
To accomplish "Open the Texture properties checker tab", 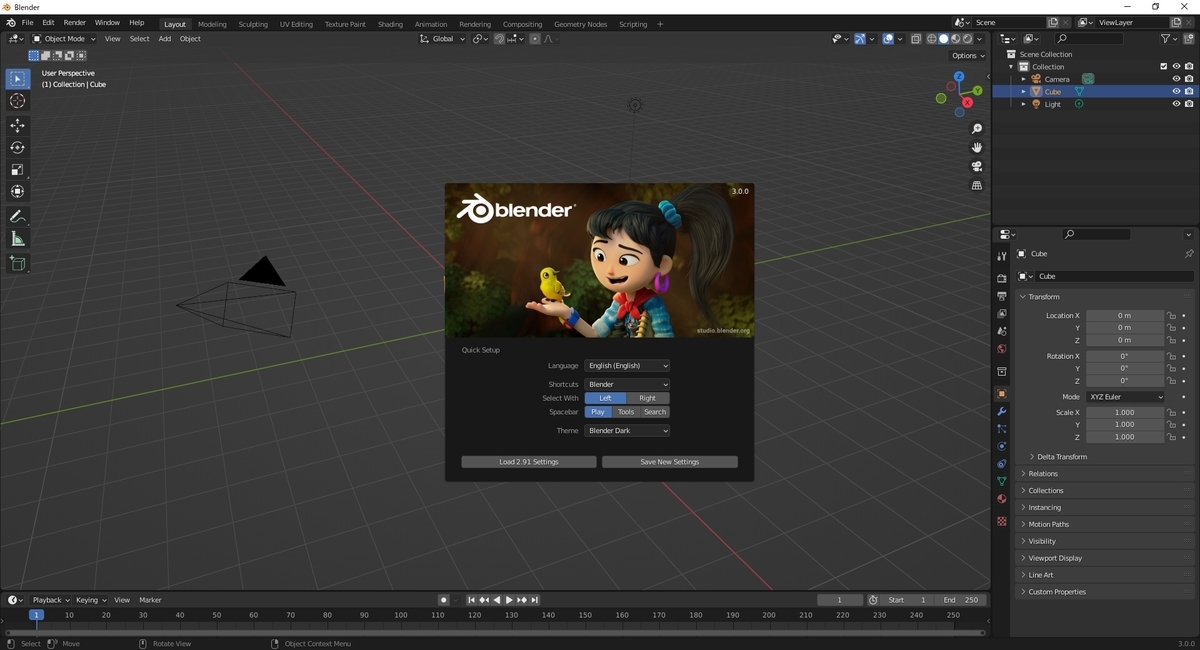I will [x=1002, y=521].
